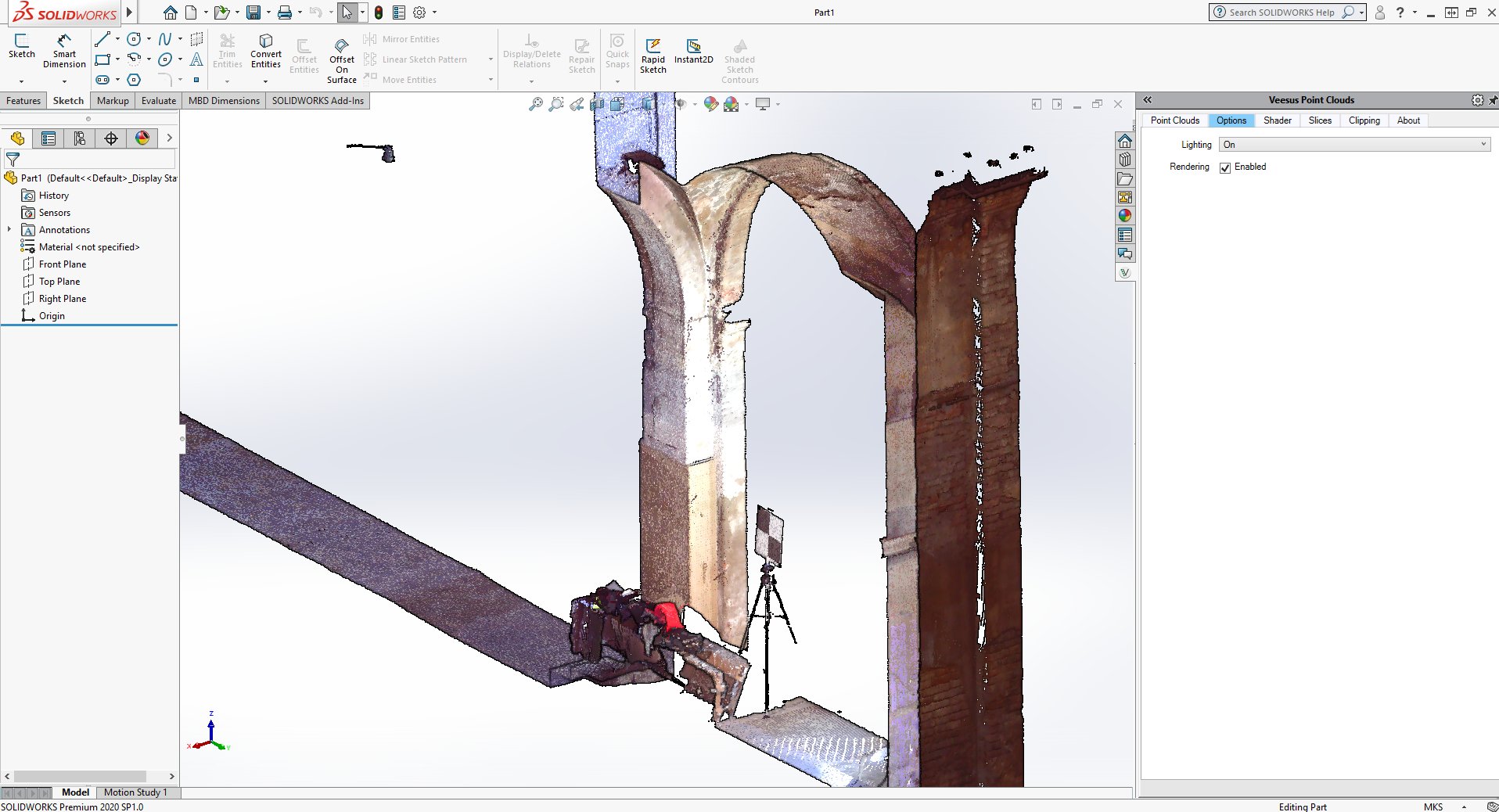Image resolution: width=1499 pixels, height=812 pixels.
Task: Switch to the Clipping tab
Action: (1364, 120)
